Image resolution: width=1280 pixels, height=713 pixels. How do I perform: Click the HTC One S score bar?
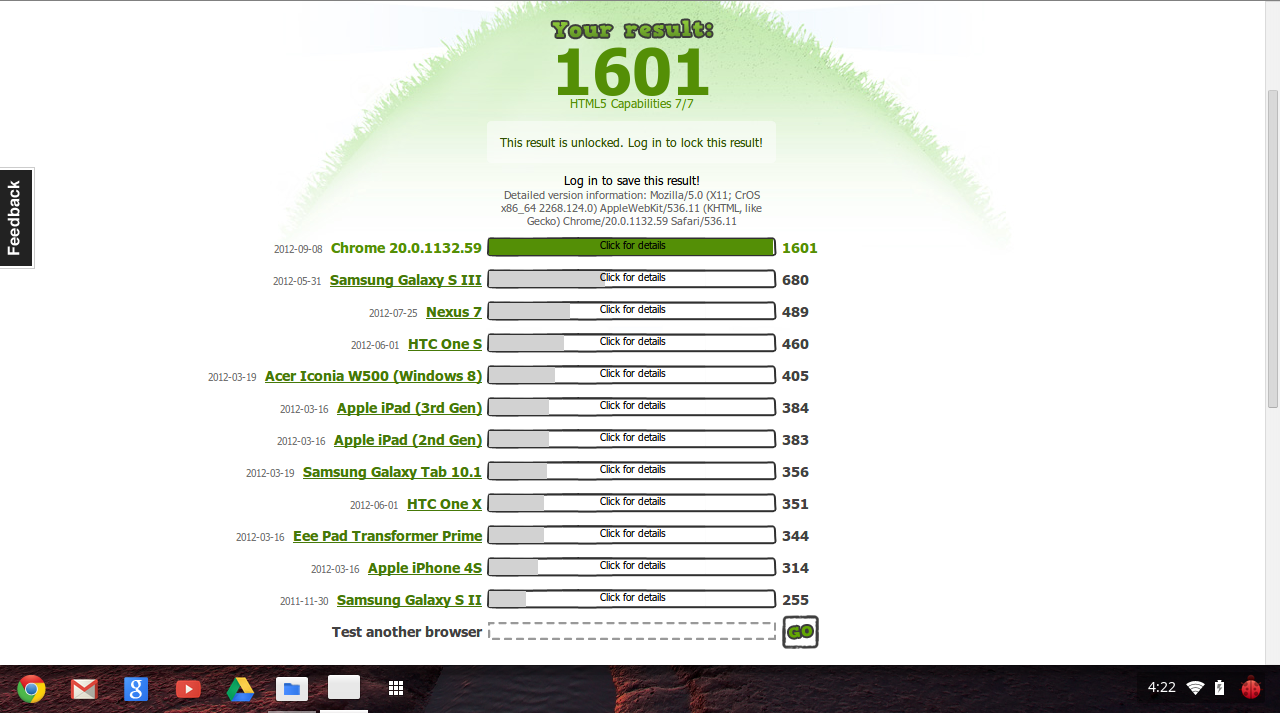coord(631,343)
